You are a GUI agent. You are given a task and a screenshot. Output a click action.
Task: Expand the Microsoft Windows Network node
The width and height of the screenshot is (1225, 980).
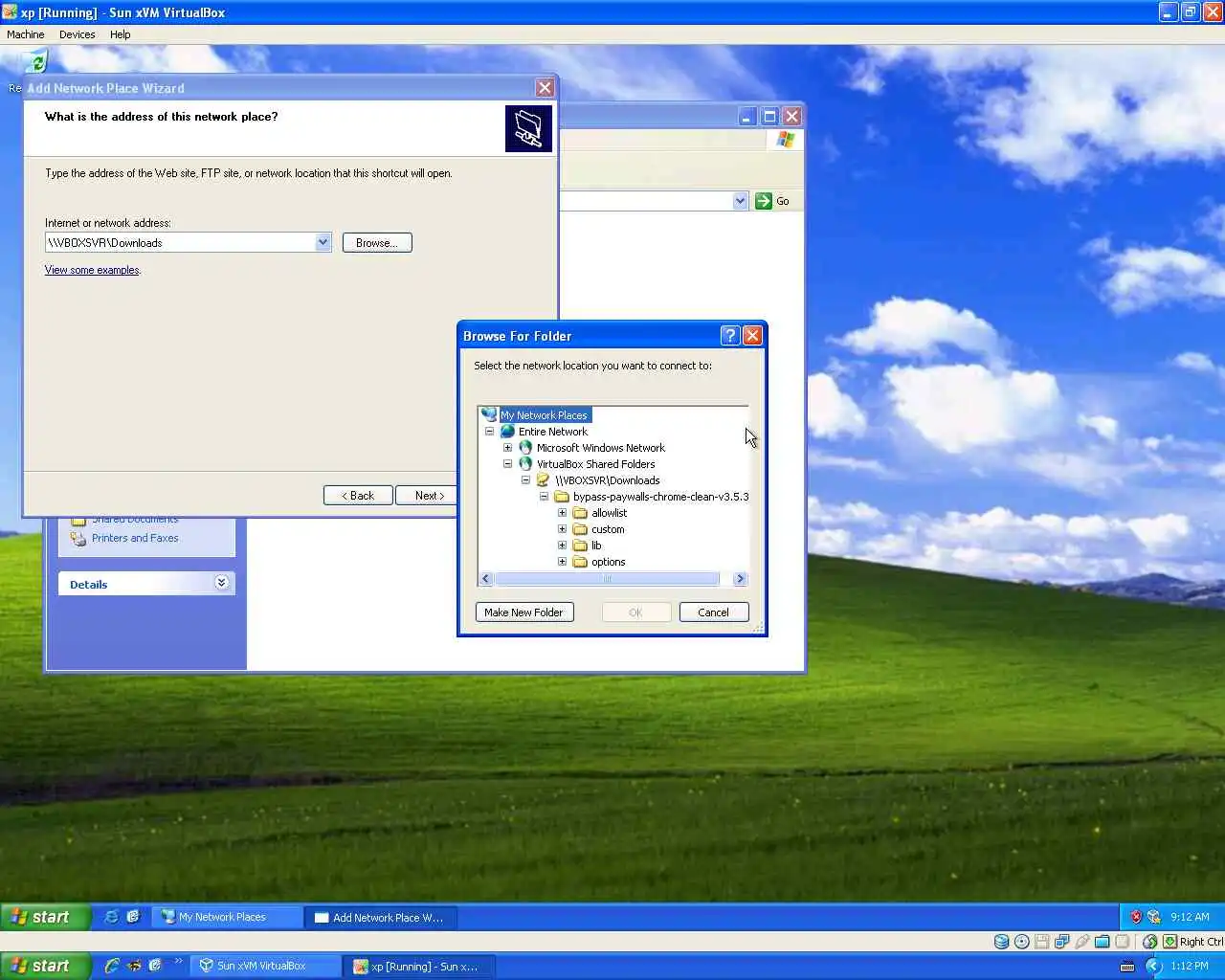point(507,448)
